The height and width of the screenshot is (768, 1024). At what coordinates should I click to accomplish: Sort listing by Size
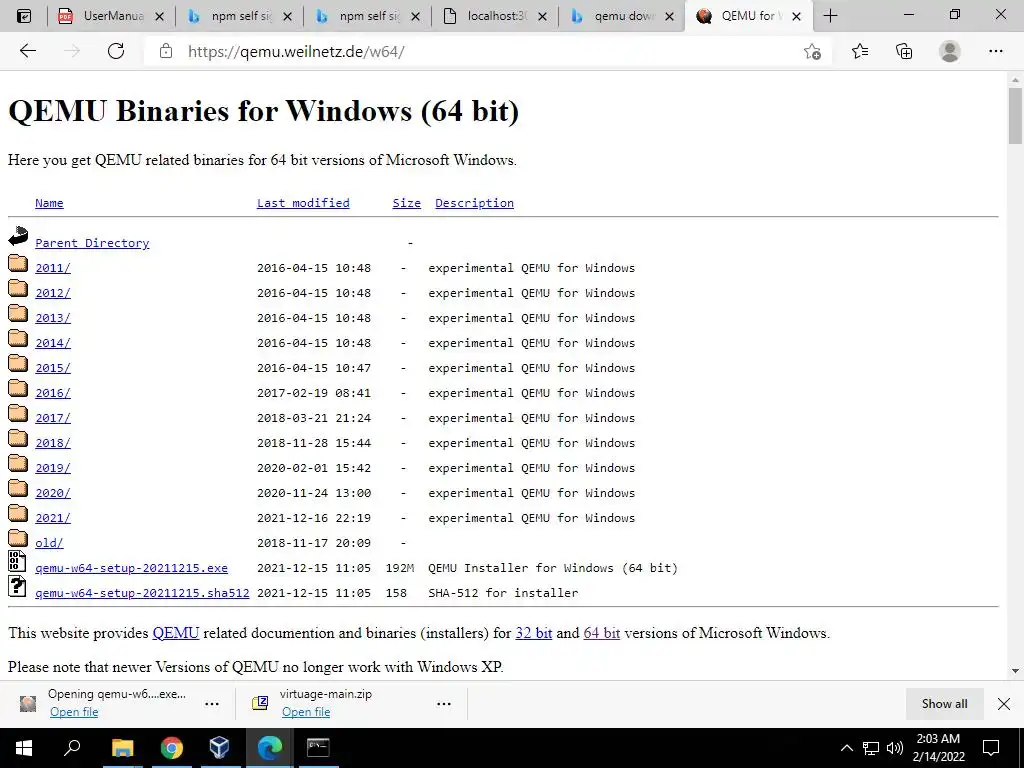point(406,203)
